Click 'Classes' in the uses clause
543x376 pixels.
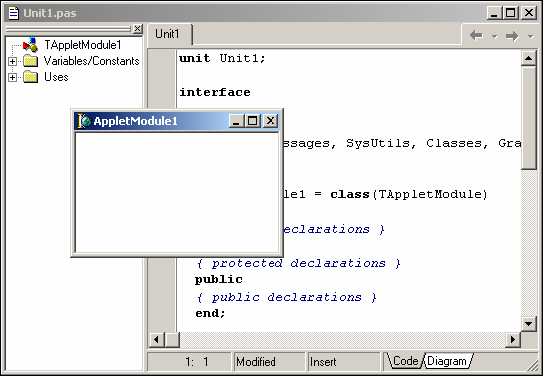454,143
